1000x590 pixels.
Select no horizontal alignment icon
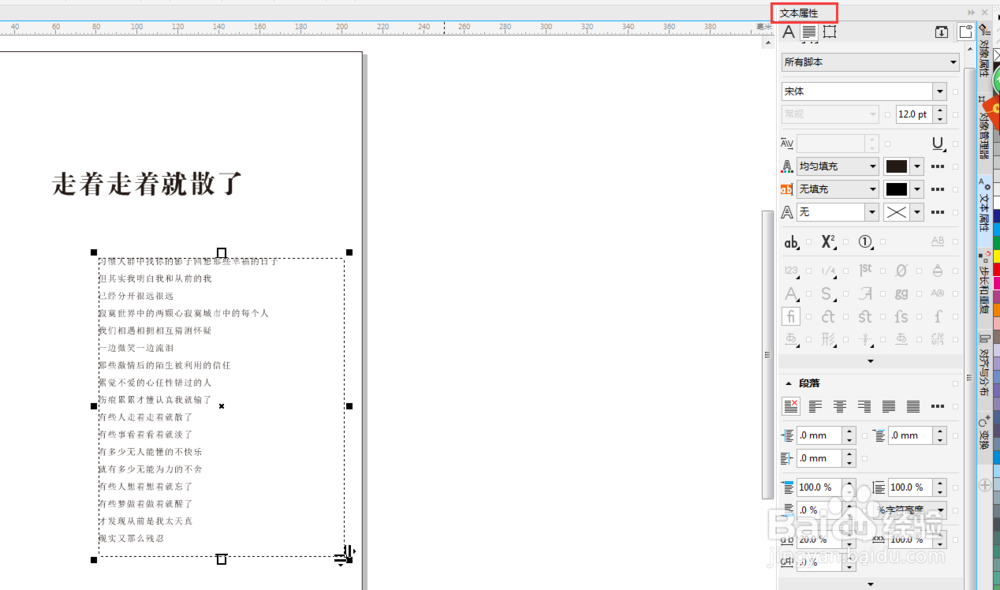791,406
